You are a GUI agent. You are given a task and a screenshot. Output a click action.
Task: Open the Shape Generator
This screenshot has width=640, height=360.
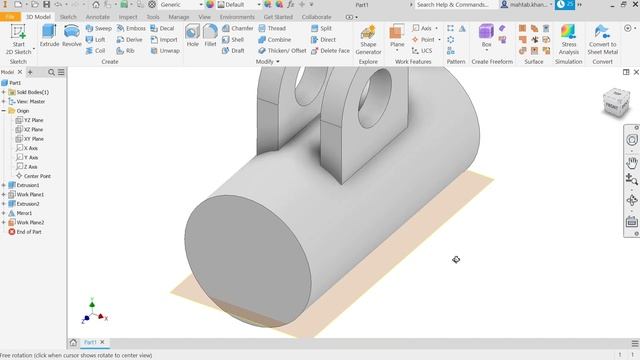368,39
